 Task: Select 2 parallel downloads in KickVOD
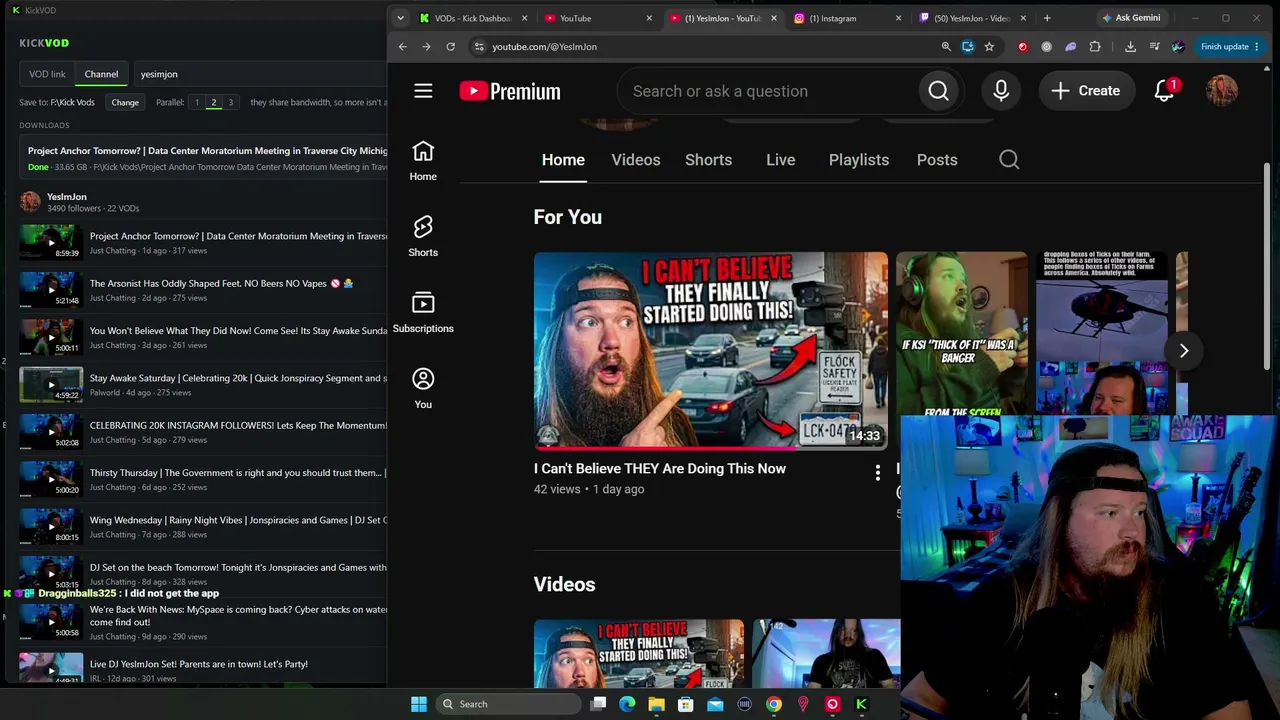pyautogui.click(x=213, y=102)
